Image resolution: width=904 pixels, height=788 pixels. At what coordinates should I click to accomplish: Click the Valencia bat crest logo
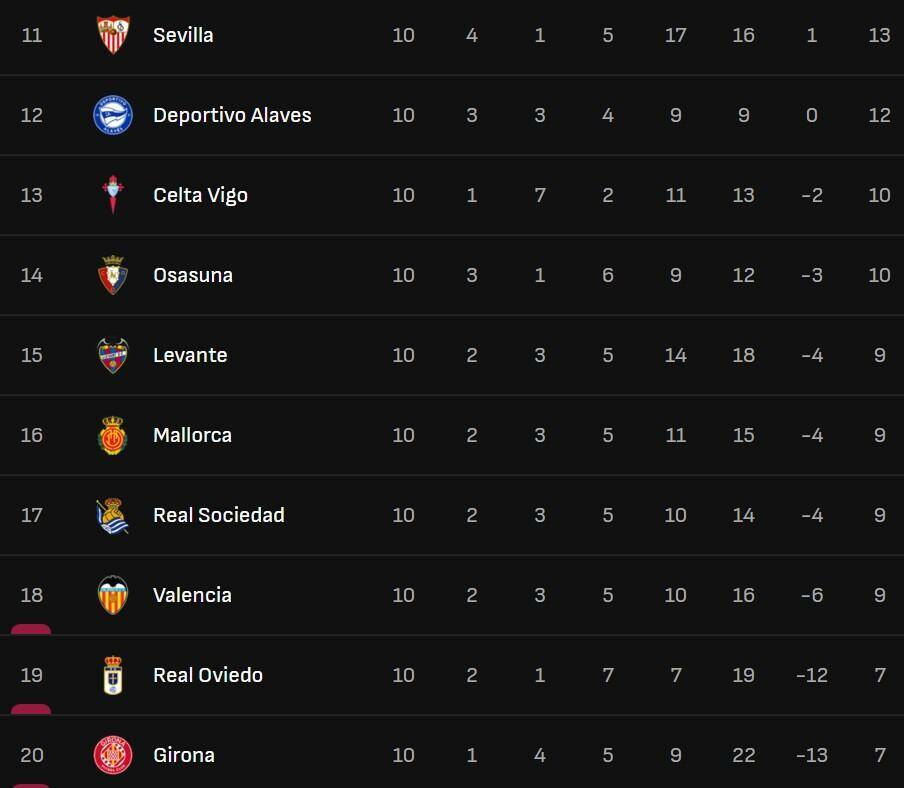pos(112,595)
